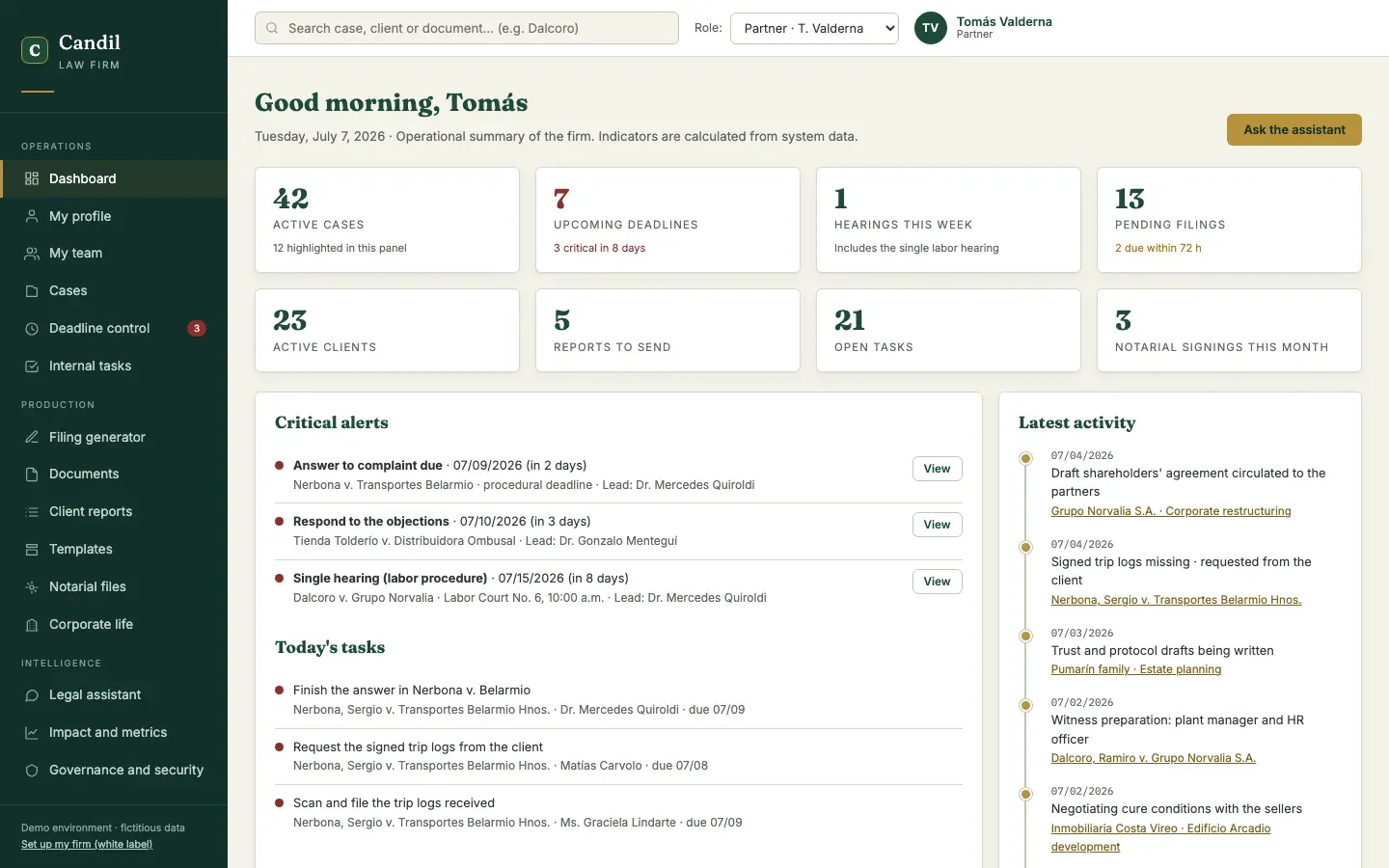Click the Active Cases stat card
This screenshot has width=1389, height=868.
387,220
